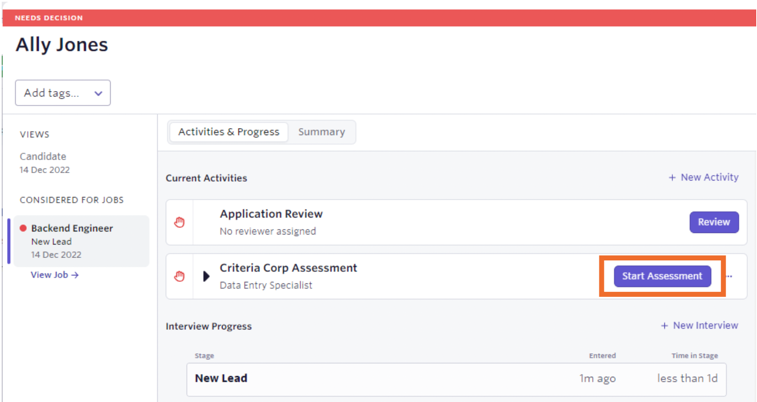Click the 1m ago entered value
757x402 pixels.
[x=598, y=378]
